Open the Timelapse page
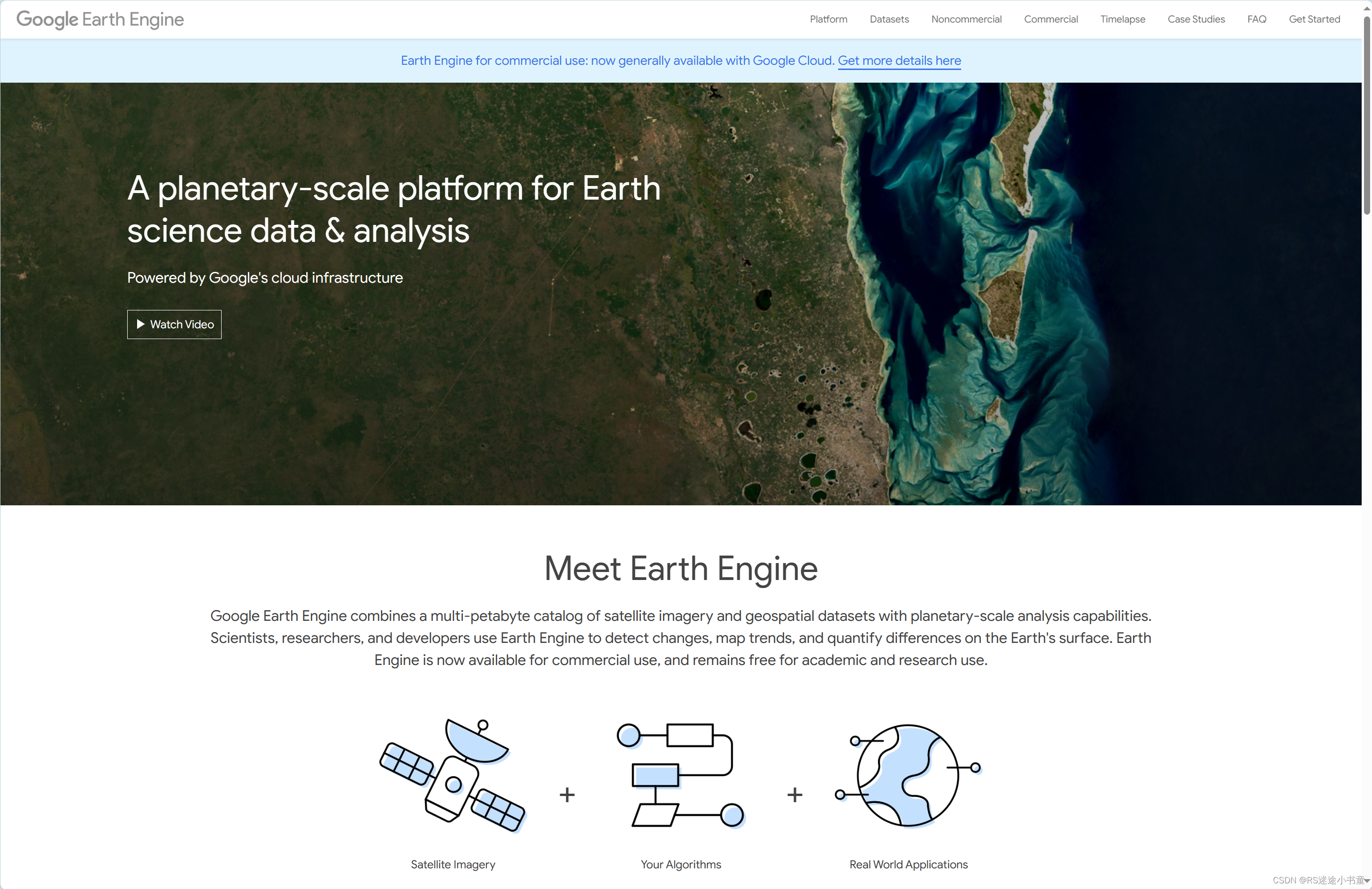The image size is (1372, 889). pos(1122,19)
